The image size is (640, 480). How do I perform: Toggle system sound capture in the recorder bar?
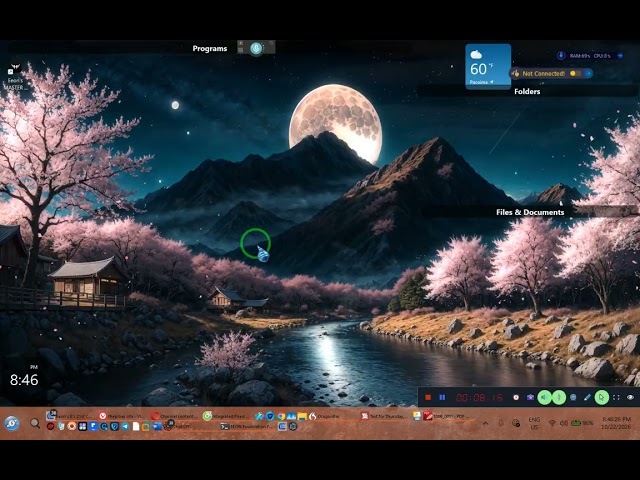point(544,397)
